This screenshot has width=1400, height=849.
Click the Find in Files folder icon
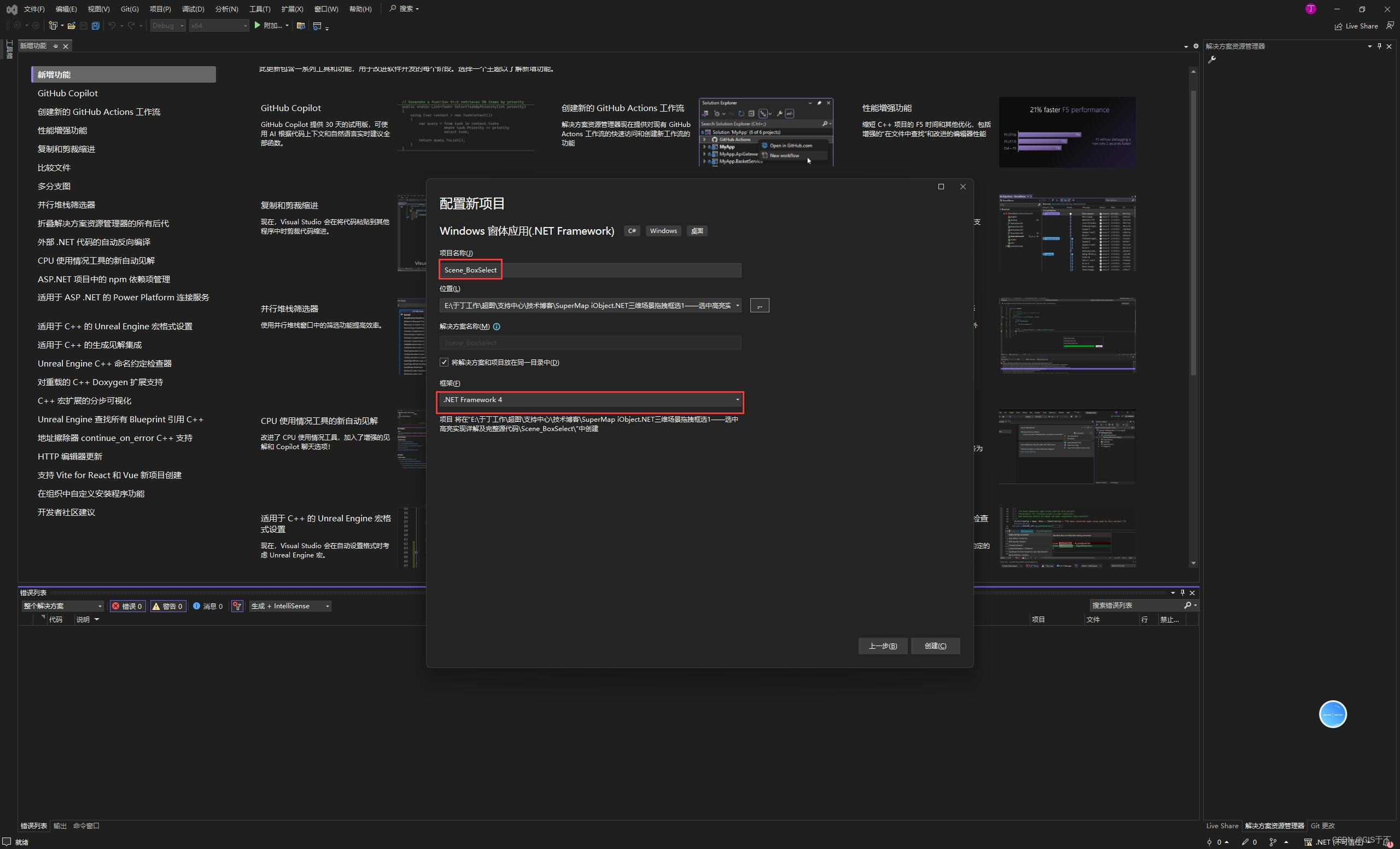tap(301, 26)
